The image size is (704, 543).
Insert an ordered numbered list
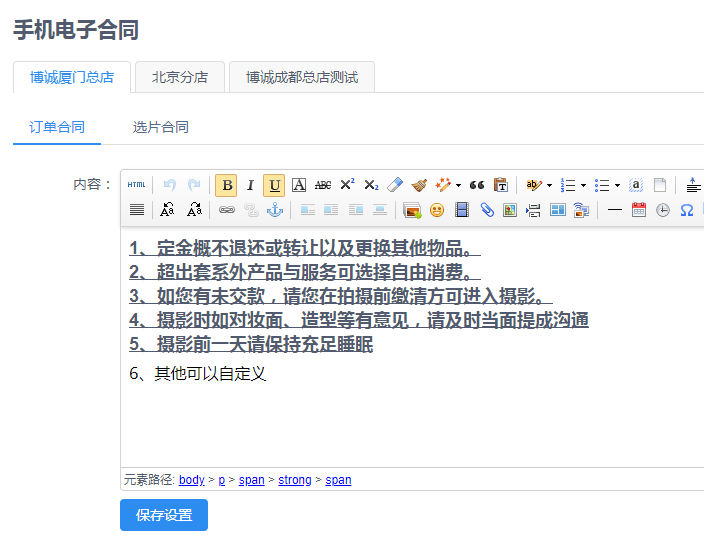pyautogui.click(x=568, y=185)
